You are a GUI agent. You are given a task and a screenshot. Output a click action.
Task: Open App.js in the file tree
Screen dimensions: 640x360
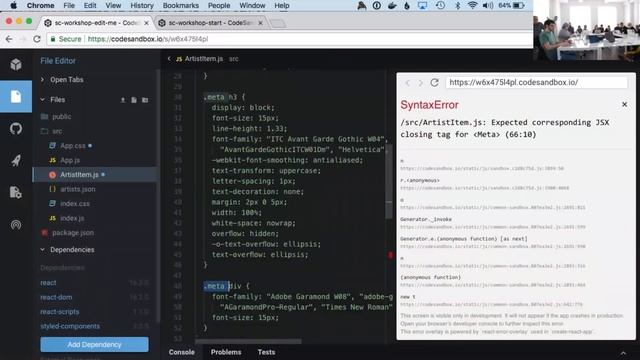click(70, 160)
